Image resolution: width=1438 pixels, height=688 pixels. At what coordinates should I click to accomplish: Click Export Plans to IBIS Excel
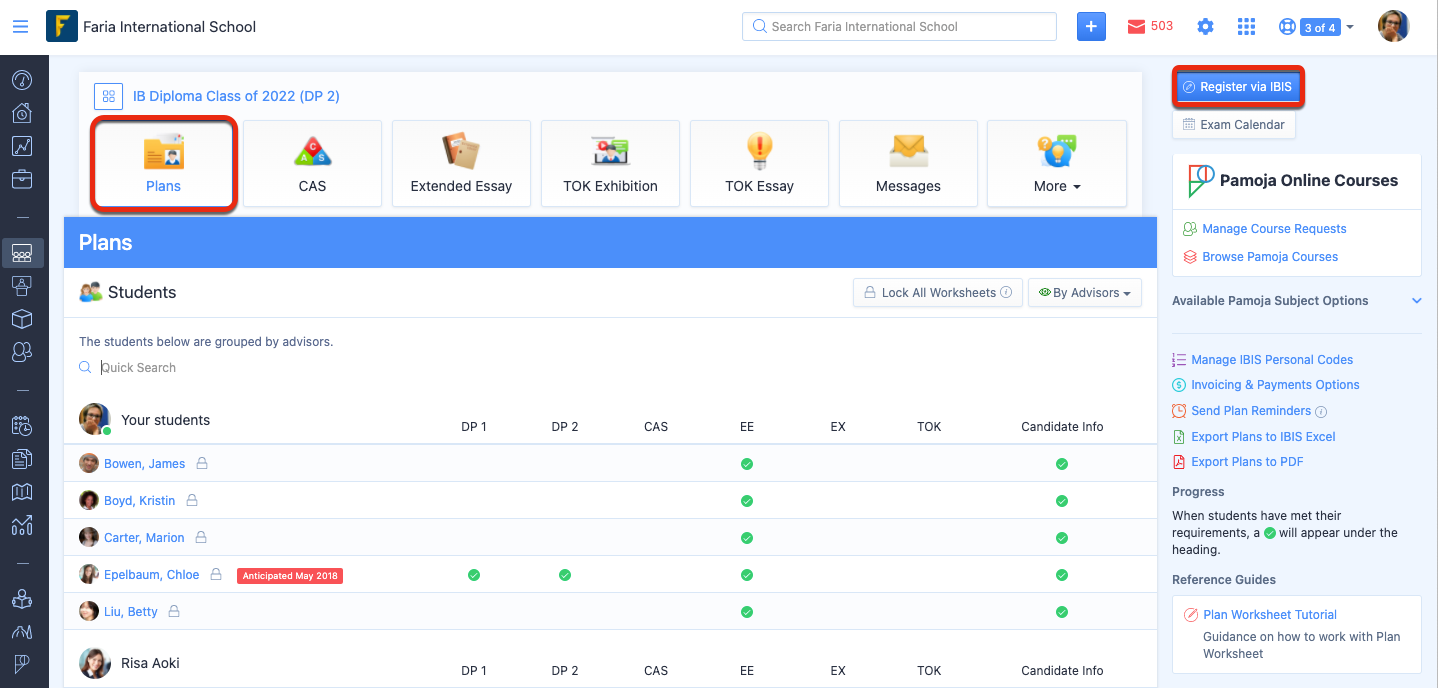coord(1263,437)
